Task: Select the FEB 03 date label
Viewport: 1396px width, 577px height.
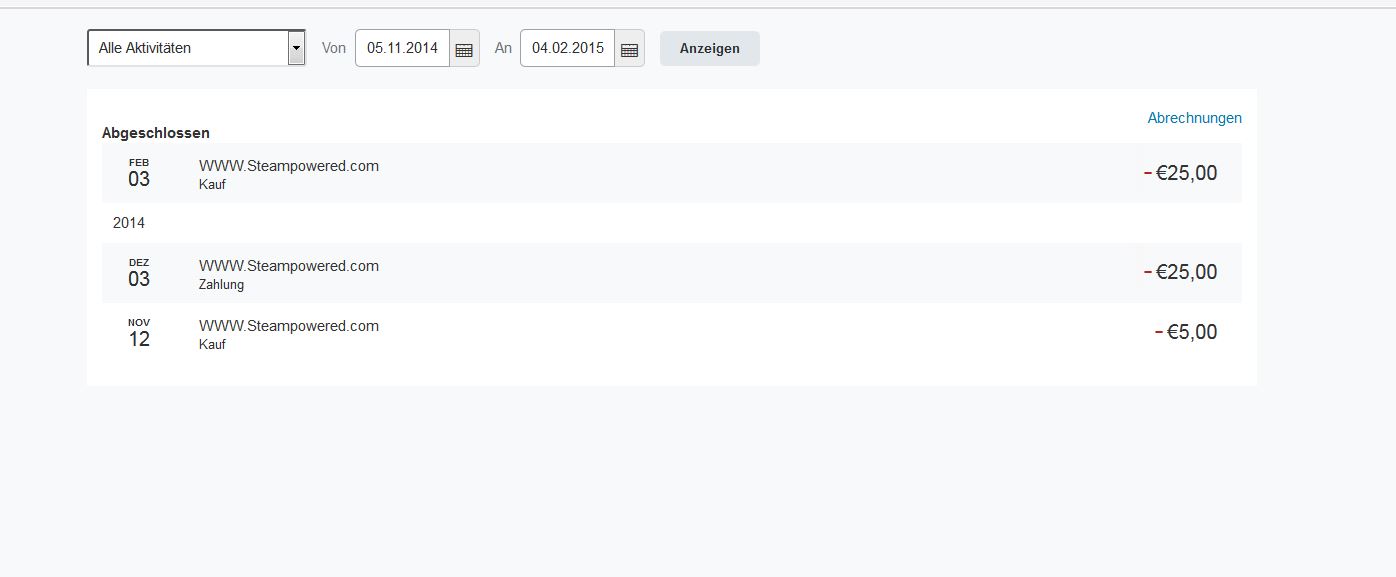Action: tap(139, 174)
